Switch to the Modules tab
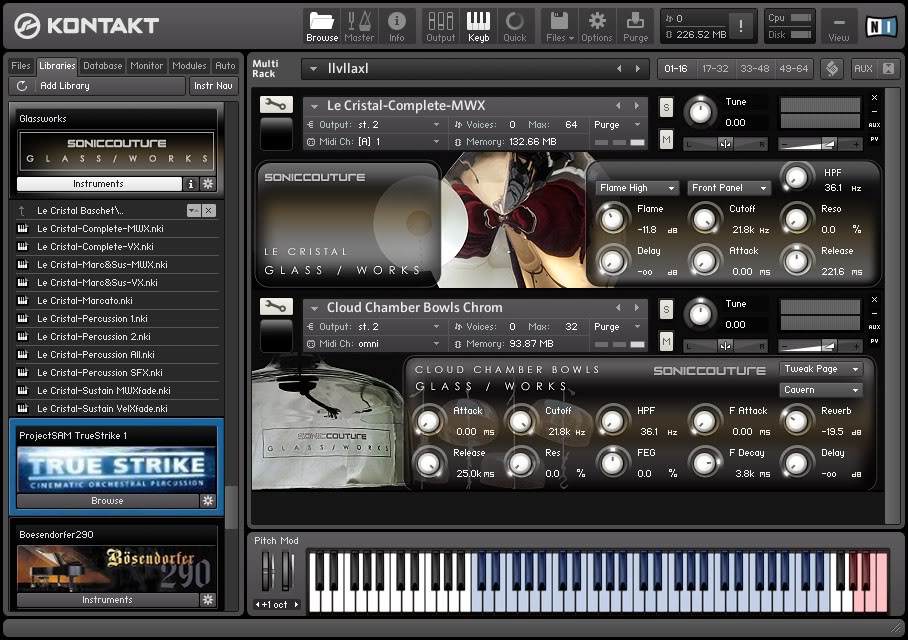This screenshot has height=640, width=908. 189,65
